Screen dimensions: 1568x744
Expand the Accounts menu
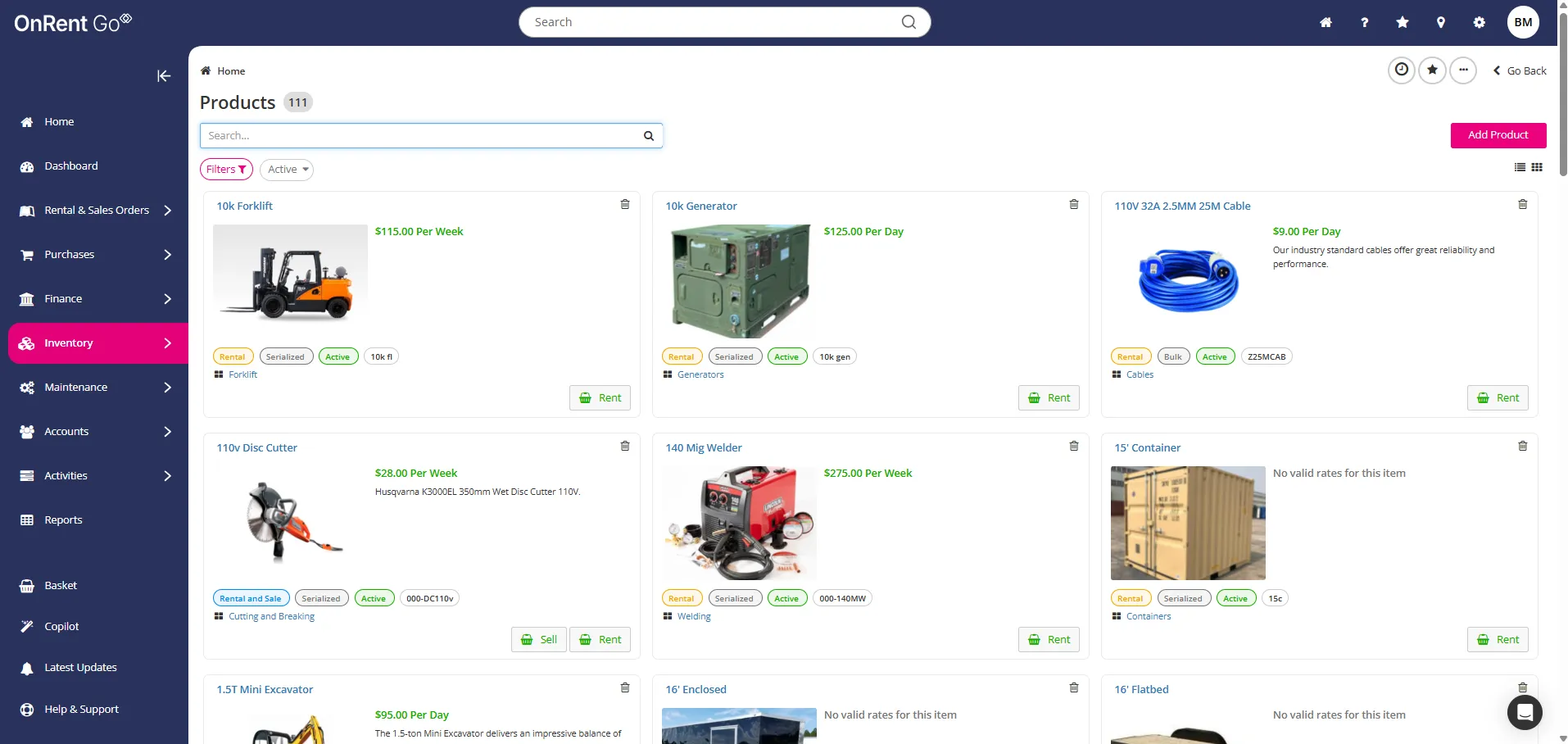click(98, 432)
